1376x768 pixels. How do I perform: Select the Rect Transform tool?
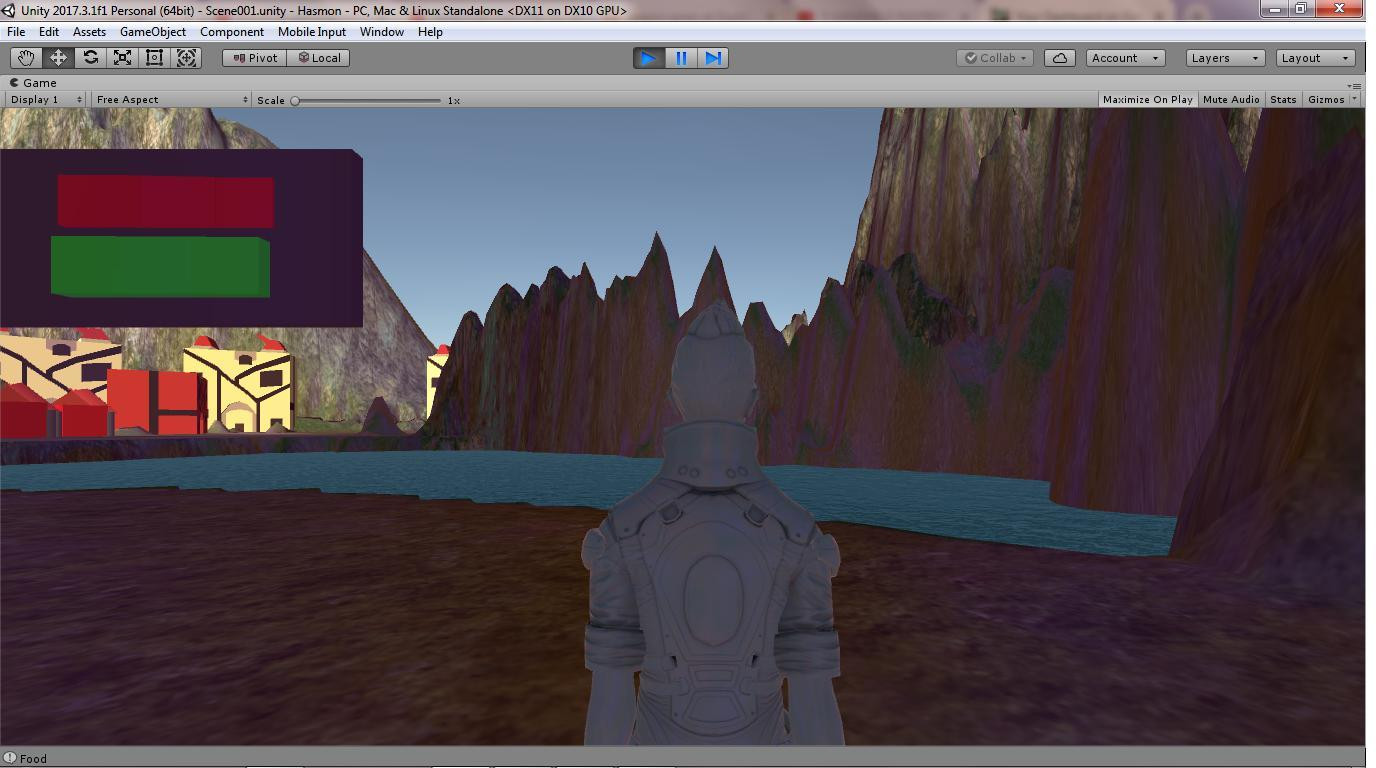pos(154,58)
